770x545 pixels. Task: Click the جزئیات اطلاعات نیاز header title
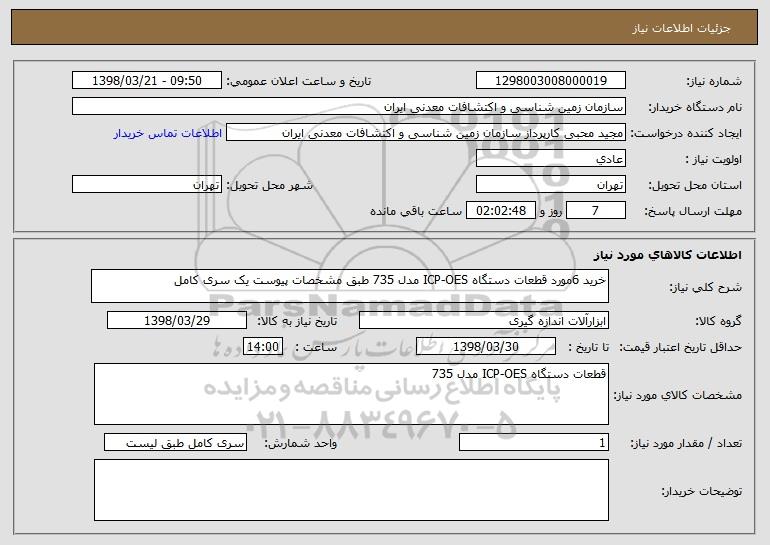pyautogui.click(x=681, y=28)
